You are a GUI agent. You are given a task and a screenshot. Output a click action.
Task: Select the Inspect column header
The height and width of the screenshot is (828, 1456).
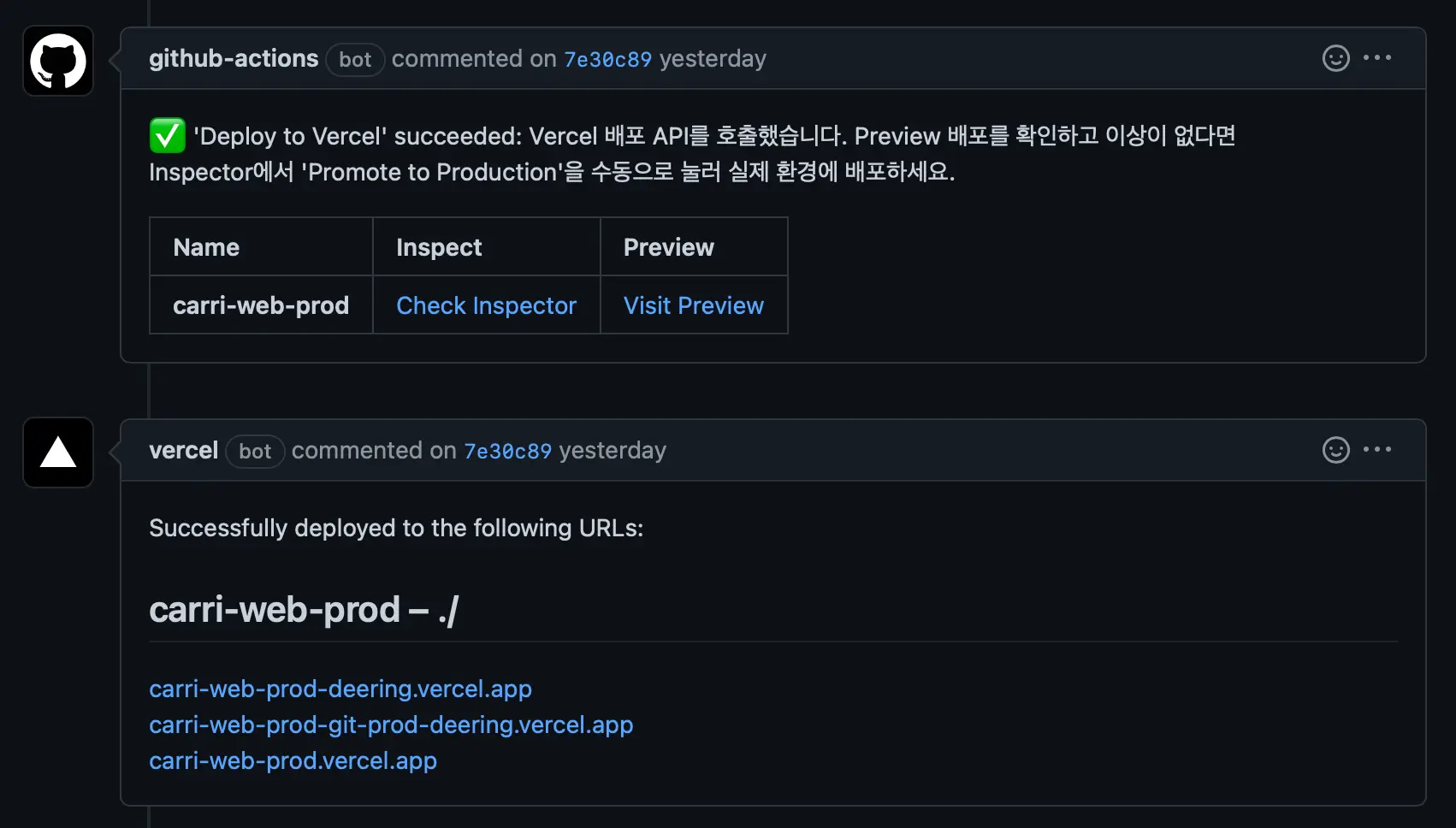pos(486,247)
